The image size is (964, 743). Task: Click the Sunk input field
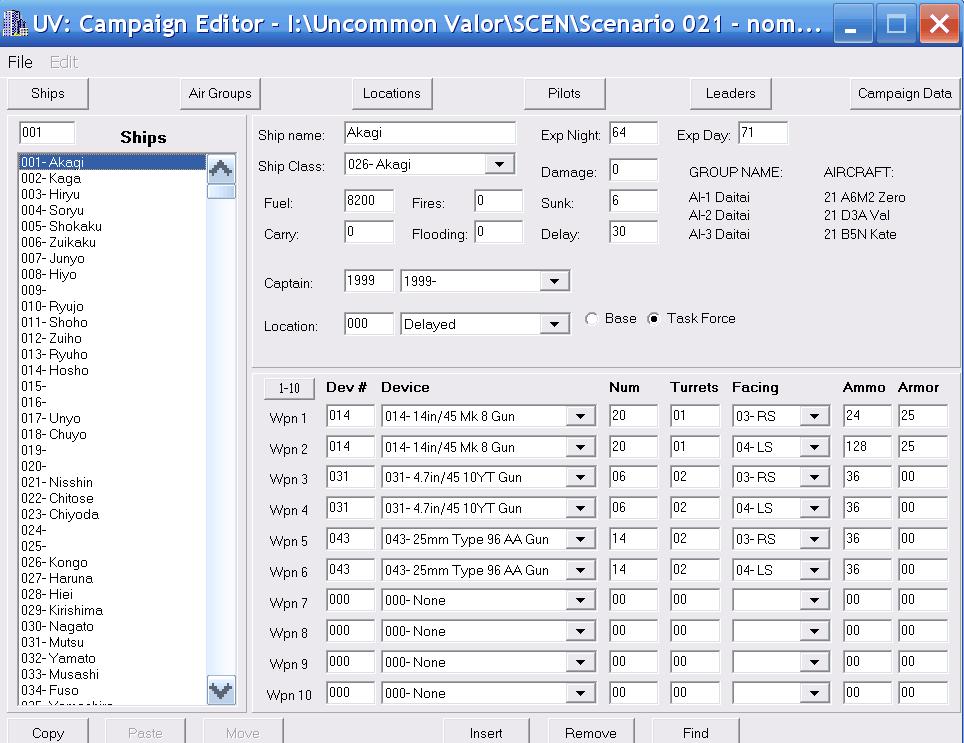click(x=633, y=201)
